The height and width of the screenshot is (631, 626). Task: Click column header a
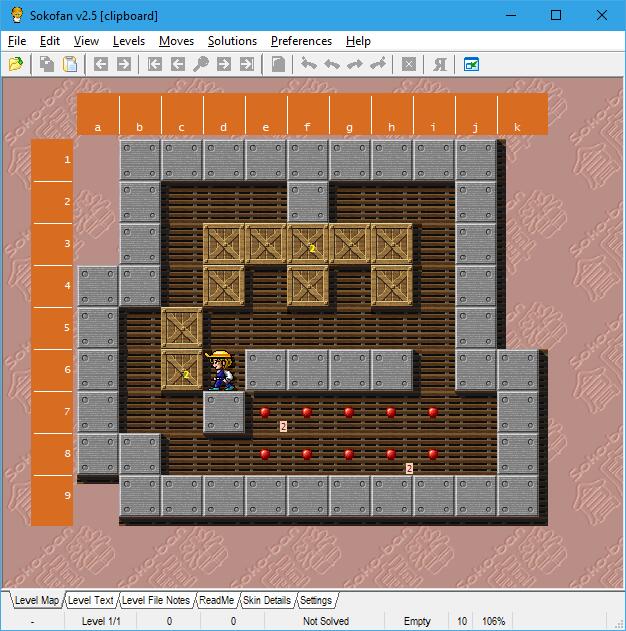[x=98, y=114]
